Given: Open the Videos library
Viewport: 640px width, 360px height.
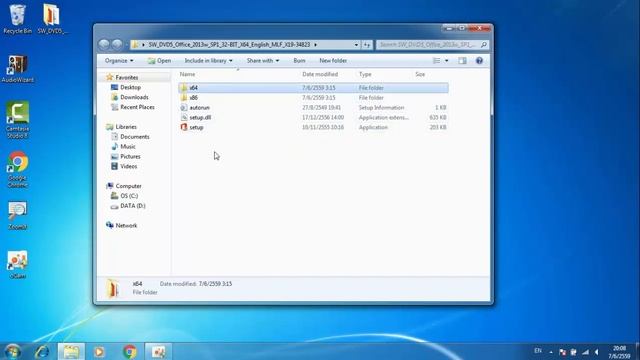Looking at the screenshot, I should [129, 166].
